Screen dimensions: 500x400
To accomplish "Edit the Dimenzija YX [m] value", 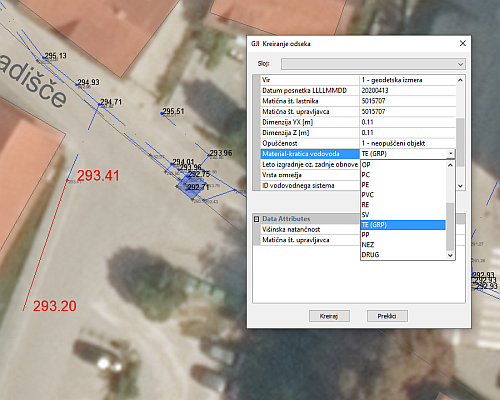I will (407, 122).
